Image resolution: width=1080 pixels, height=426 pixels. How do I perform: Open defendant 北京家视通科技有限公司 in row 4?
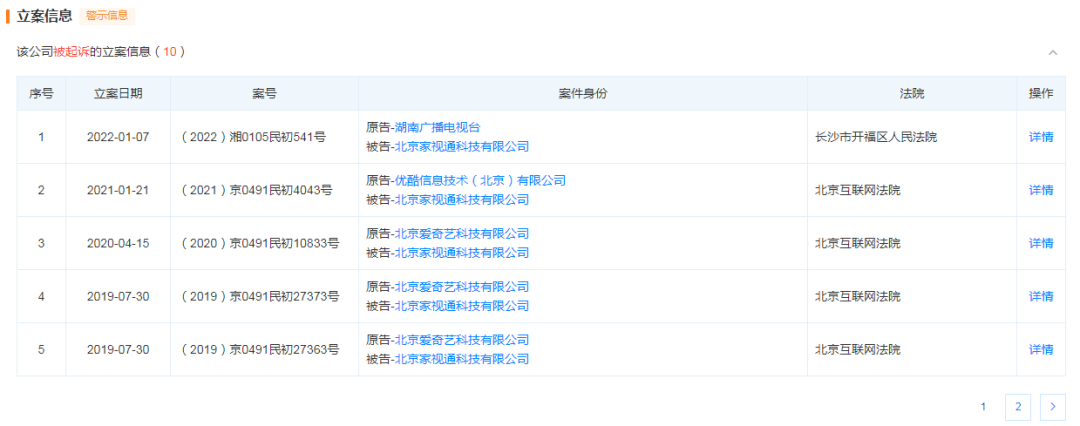(461, 306)
